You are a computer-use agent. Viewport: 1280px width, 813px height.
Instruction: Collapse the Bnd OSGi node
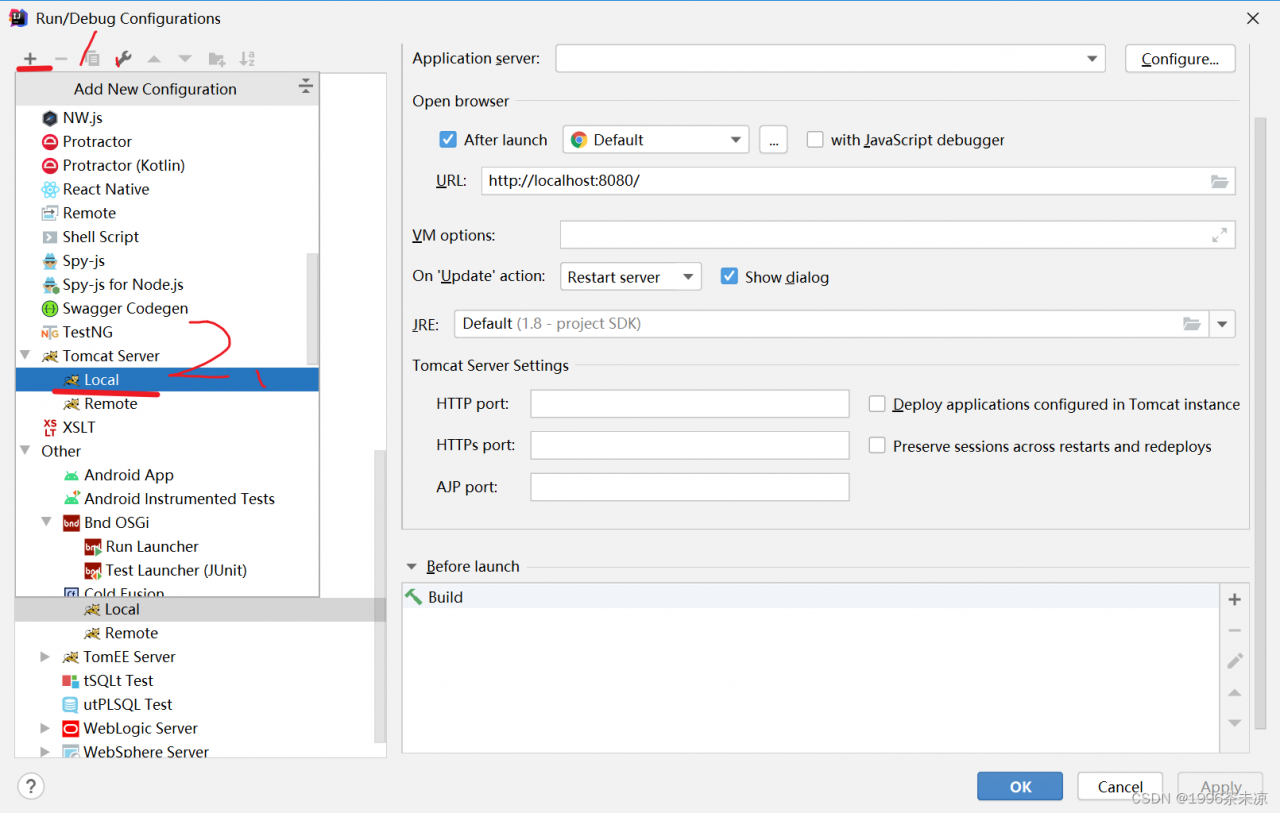46,522
